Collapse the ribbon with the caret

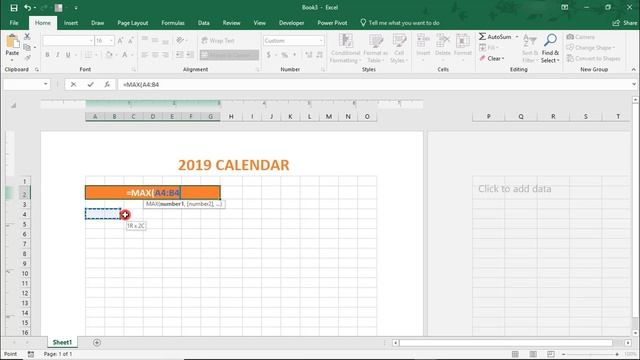tap(633, 69)
